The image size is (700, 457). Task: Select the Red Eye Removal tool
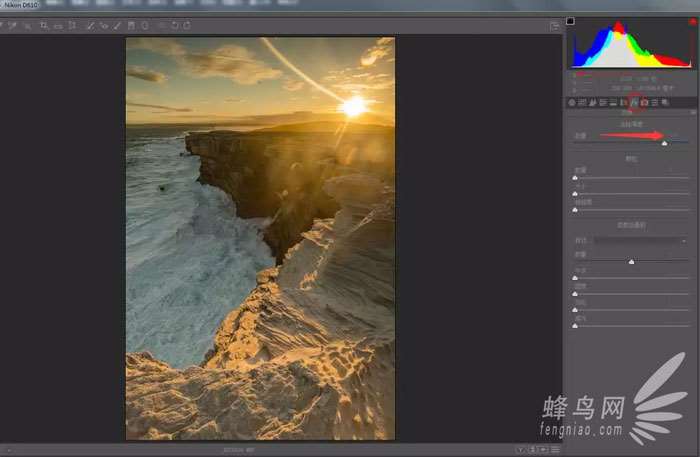(x=104, y=26)
